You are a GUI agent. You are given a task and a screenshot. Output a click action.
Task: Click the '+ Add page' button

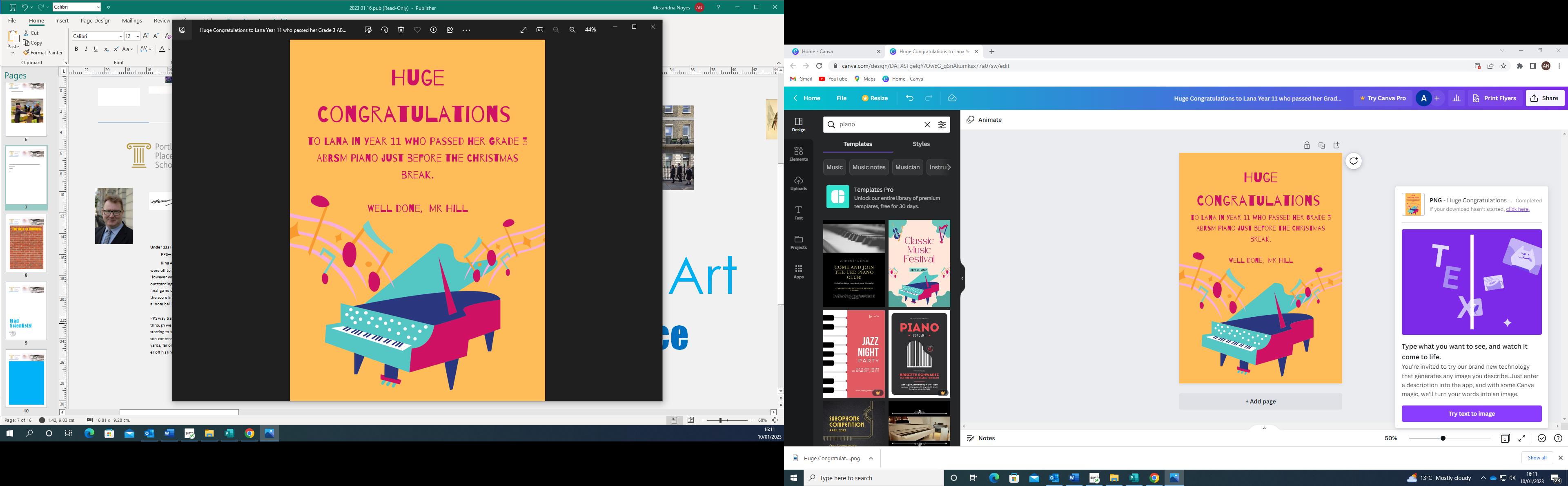(x=1260, y=402)
